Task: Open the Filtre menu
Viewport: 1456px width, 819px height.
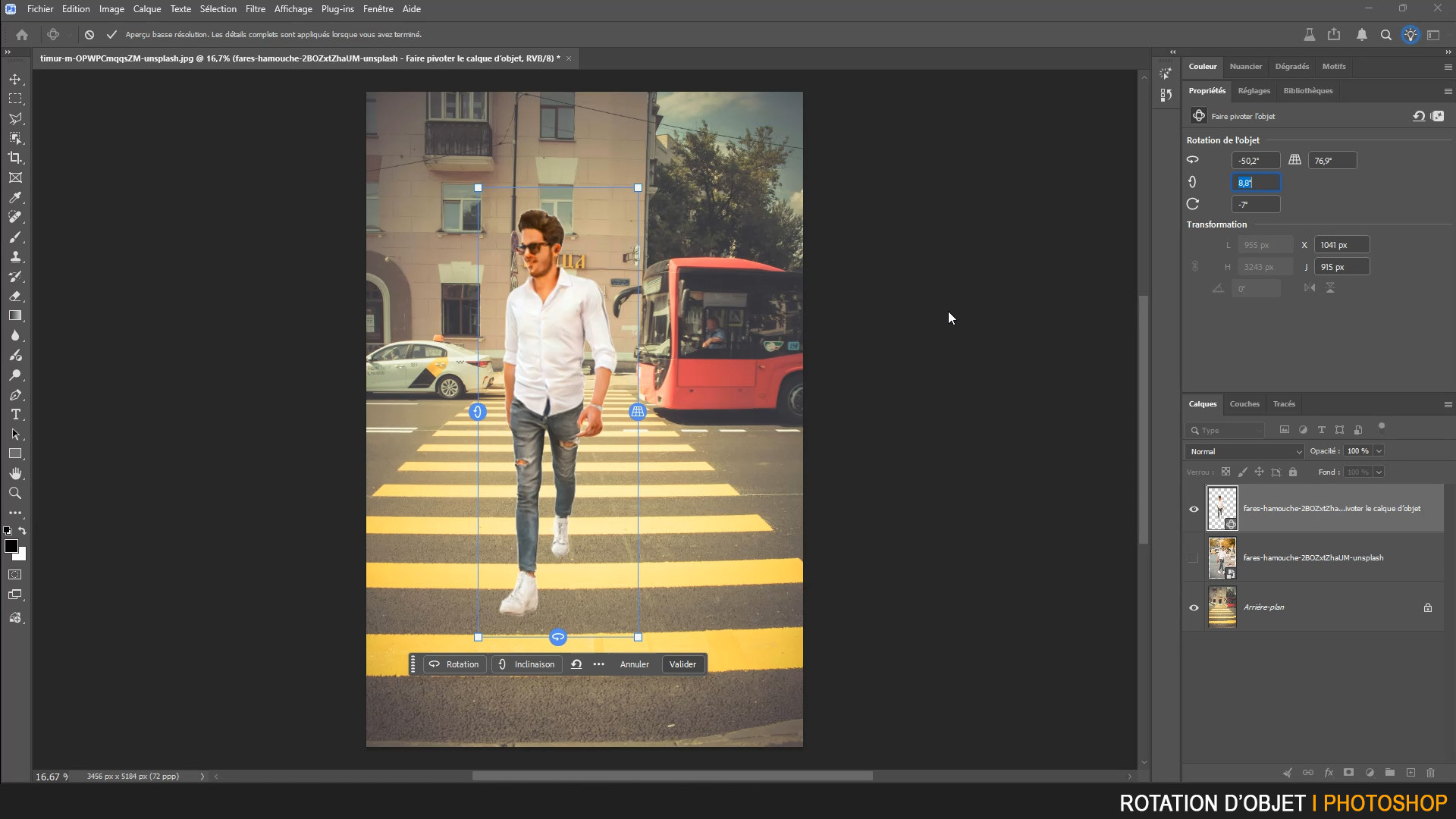Action: tap(255, 9)
